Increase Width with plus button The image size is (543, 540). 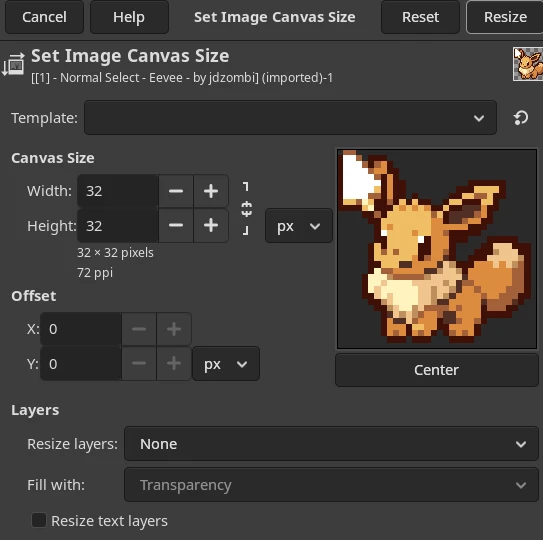(x=211, y=191)
